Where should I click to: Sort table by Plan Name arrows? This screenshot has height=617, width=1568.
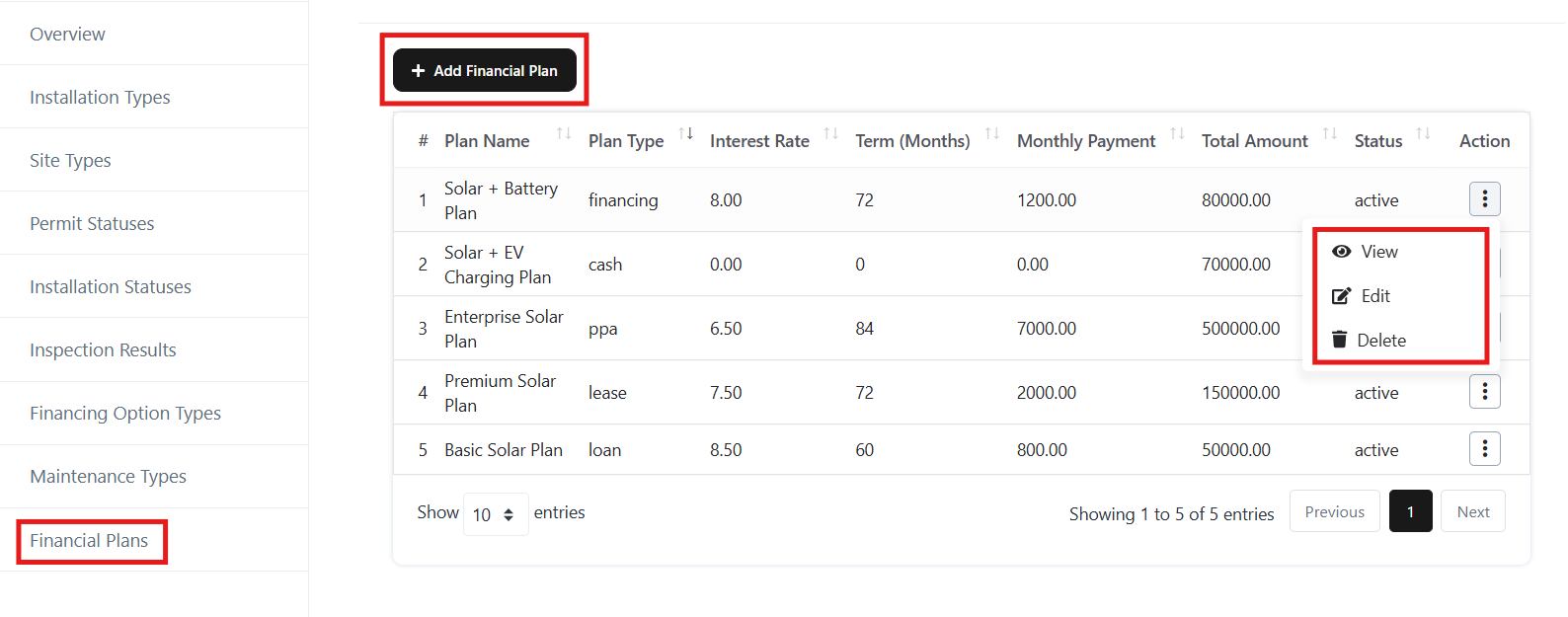pos(563,134)
